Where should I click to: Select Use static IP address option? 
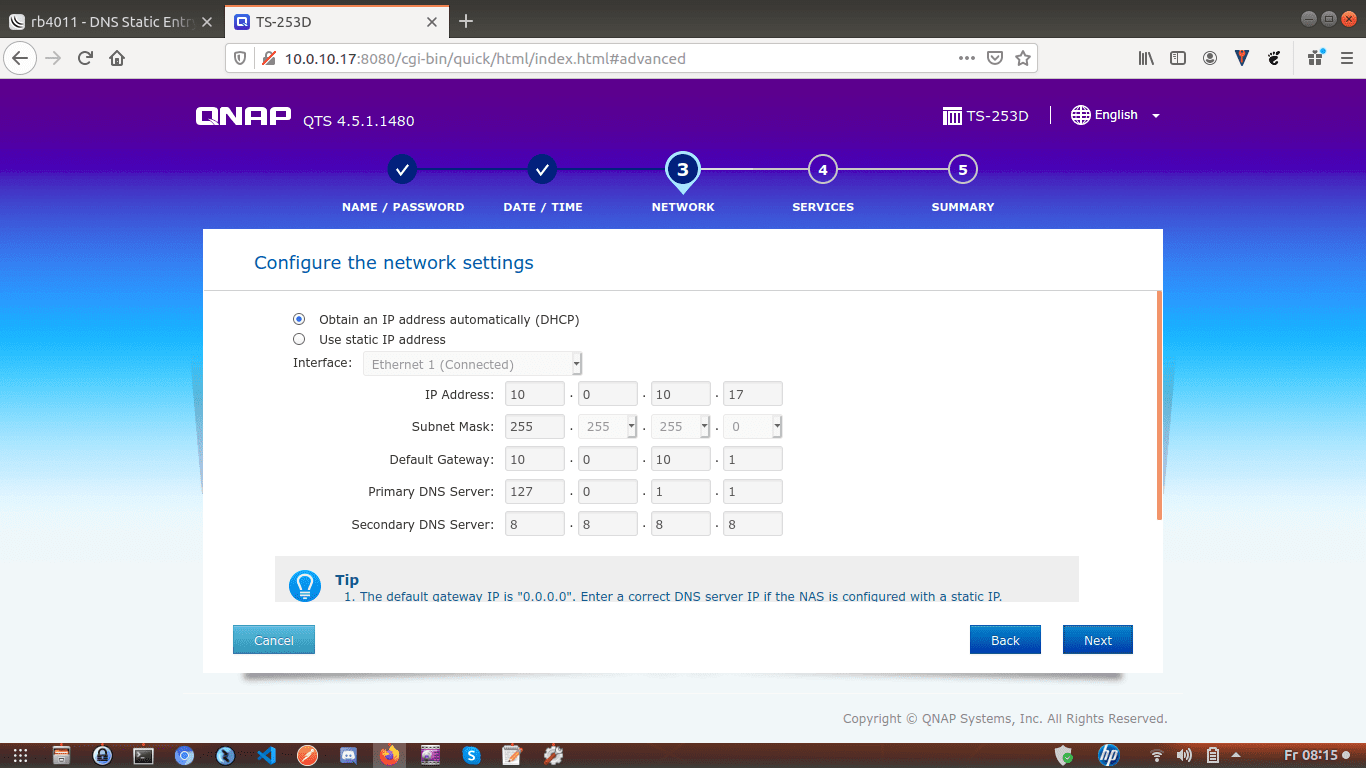tap(299, 339)
